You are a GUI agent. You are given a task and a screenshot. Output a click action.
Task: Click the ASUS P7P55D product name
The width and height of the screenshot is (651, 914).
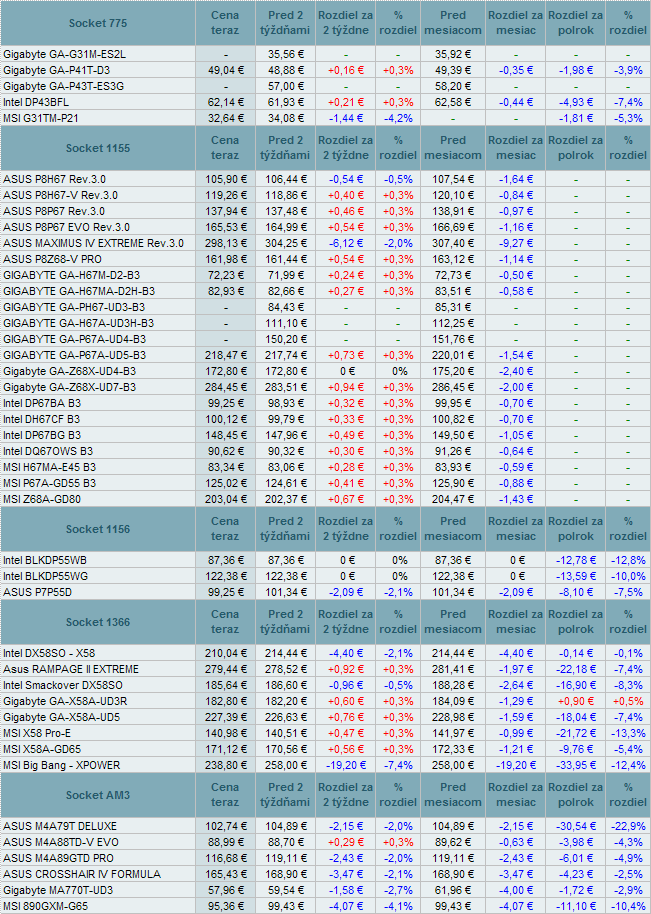pyautogui.click(x=37, y=592)
